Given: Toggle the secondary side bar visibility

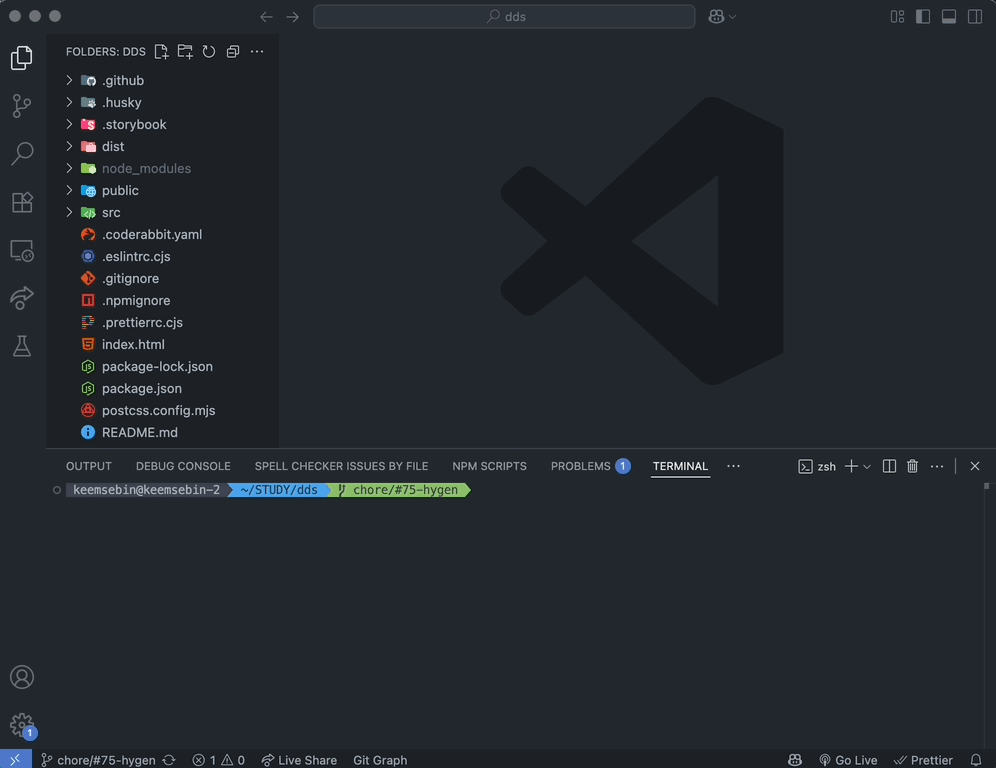Looking at the screenshot, I should coord(975,17).
